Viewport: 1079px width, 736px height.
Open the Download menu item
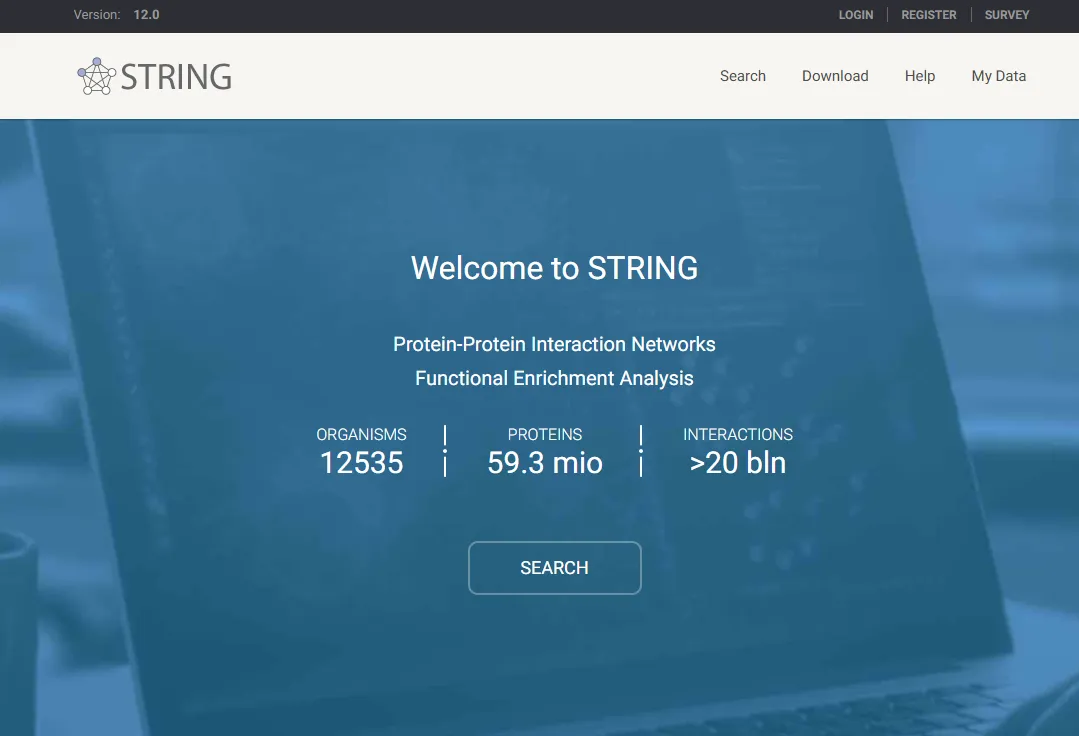[834, 76]
